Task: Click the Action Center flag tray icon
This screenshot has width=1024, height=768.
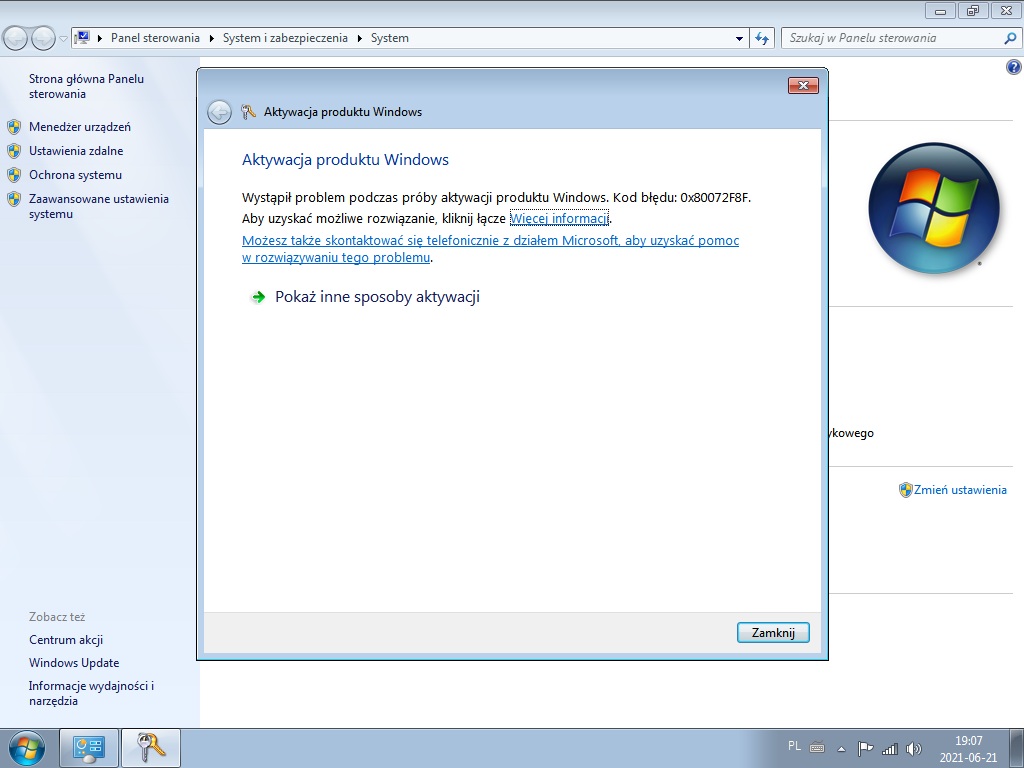Action: pos(866,748)
